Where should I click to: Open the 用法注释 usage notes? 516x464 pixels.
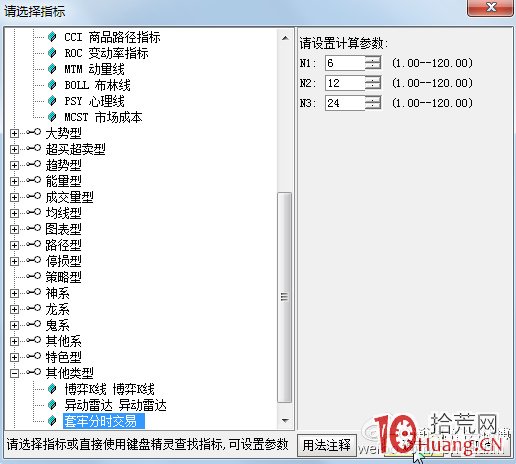pos(327,445)
